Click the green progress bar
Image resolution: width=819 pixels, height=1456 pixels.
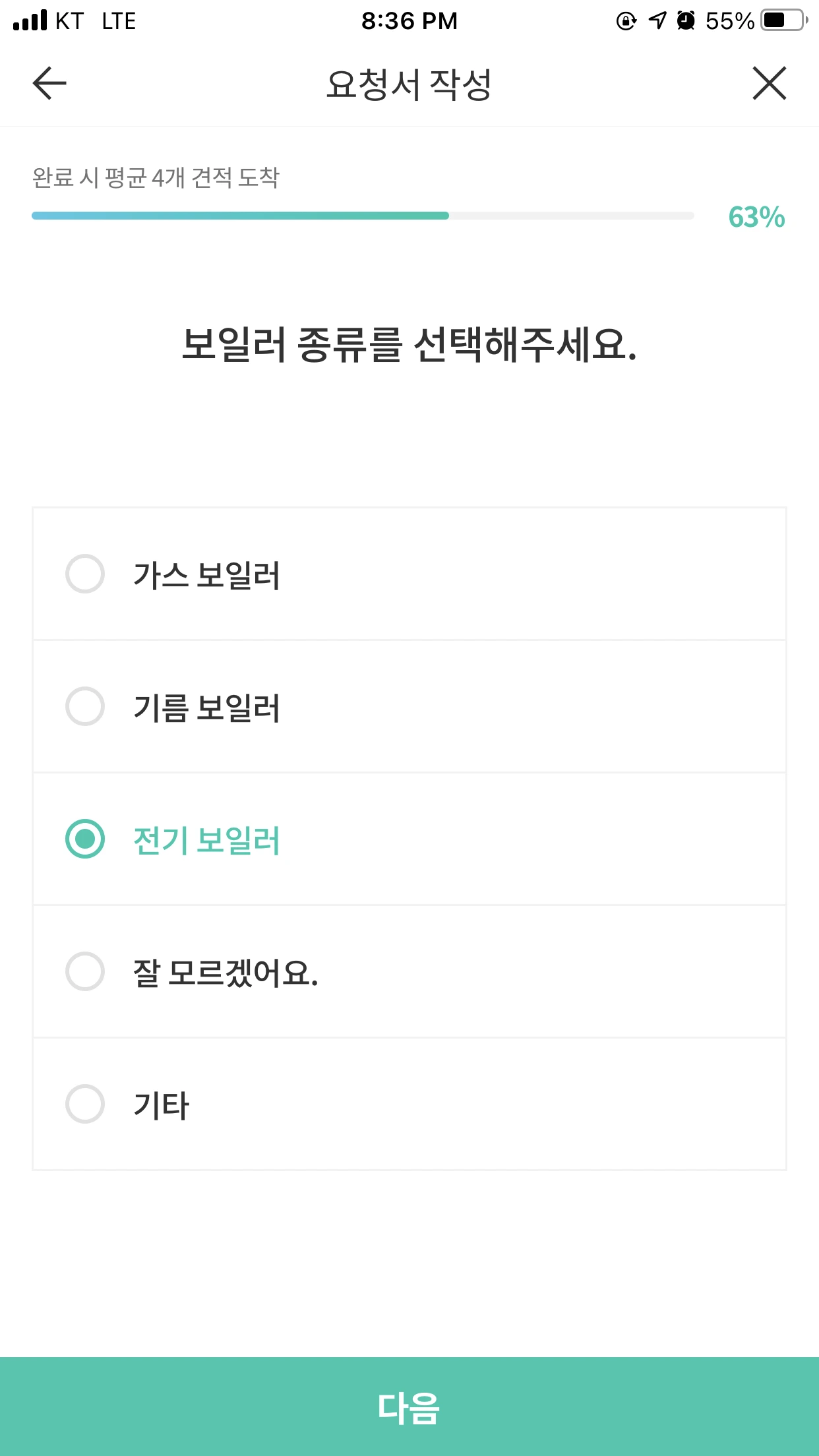pyautogui.click(x=240, y=216)
